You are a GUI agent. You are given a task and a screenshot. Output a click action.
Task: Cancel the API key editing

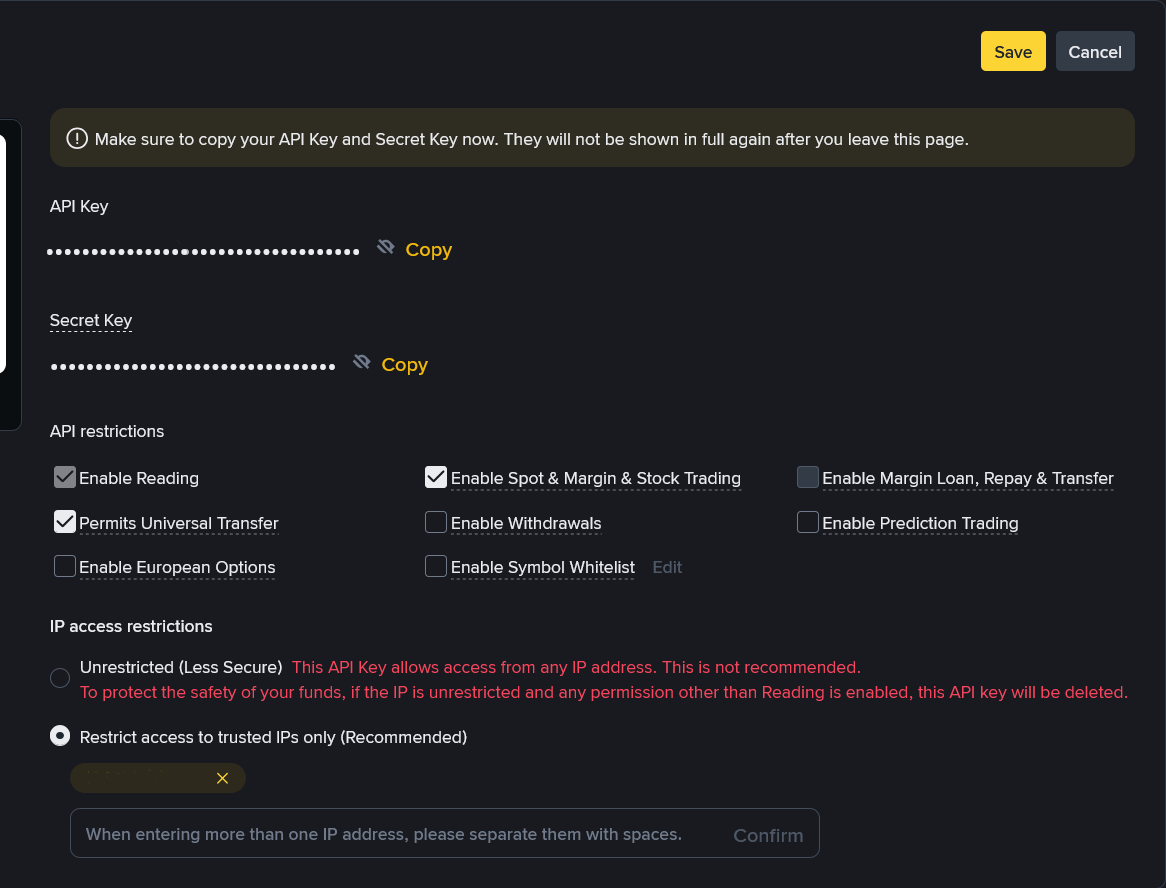[x=1095, y=51]
